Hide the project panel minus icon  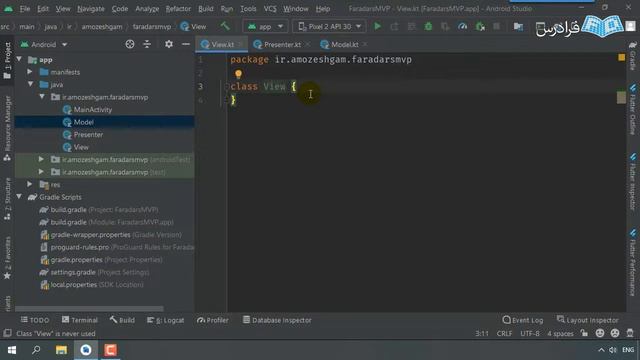coord(186,44)
